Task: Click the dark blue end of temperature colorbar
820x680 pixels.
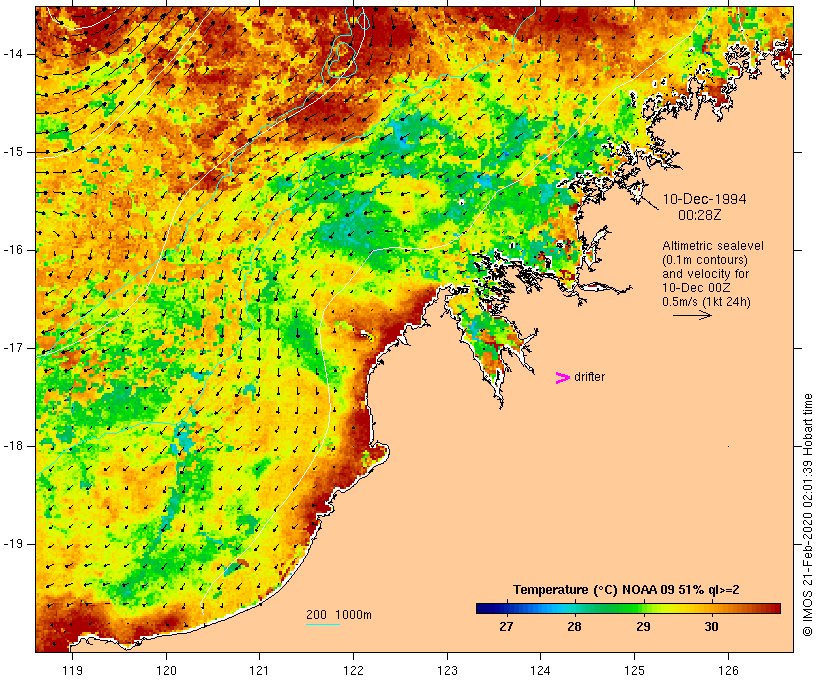Action: [484, 608]
